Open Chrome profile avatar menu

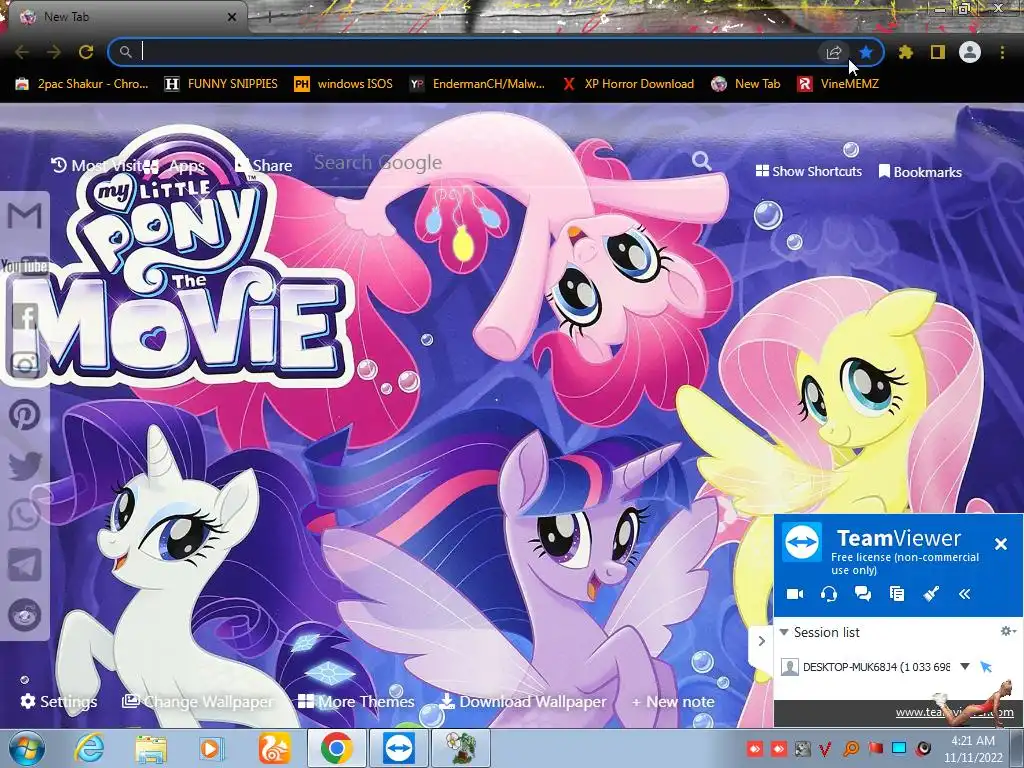pyautogui.click(x=970, y=52)
